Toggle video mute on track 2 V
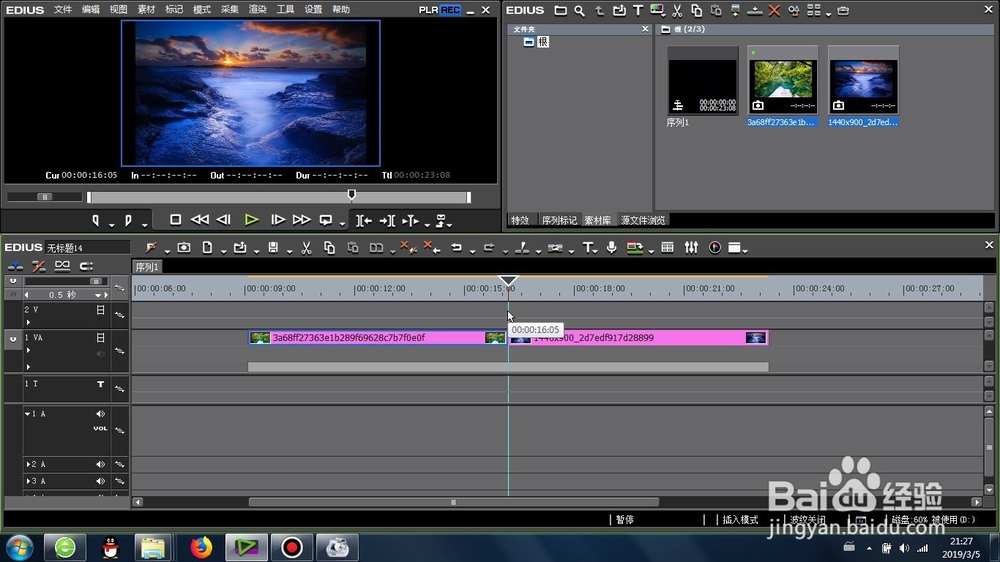 pos(100,309)
